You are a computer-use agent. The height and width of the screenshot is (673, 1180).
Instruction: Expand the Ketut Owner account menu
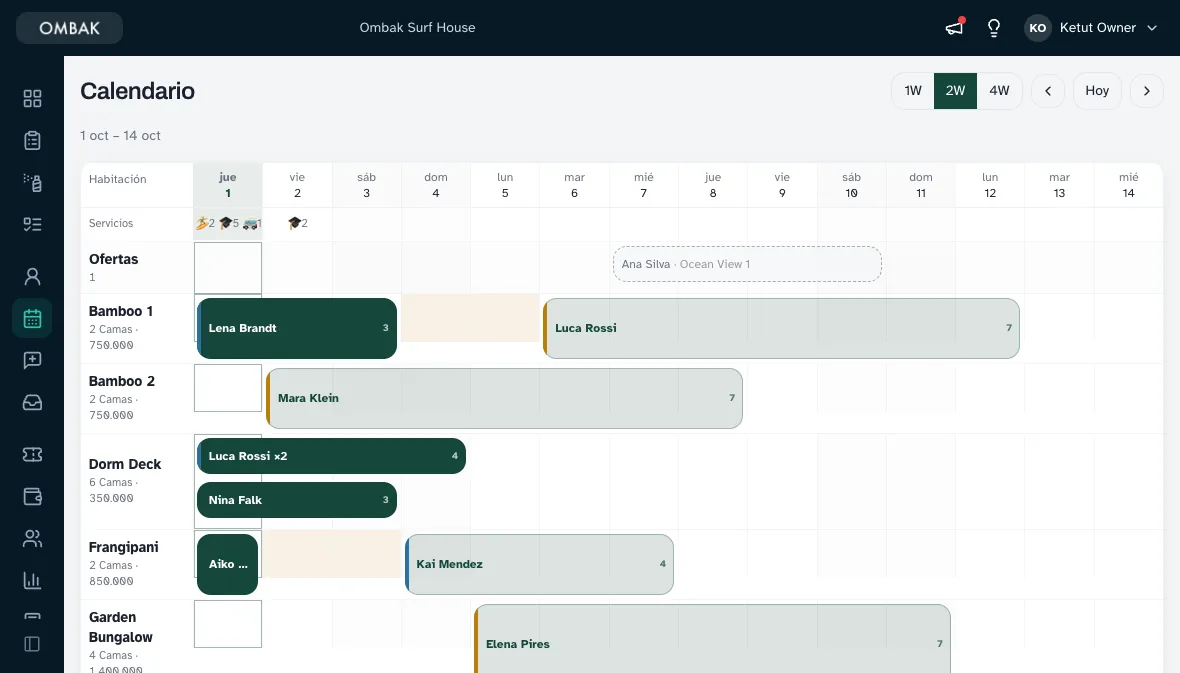(1091, 28)
